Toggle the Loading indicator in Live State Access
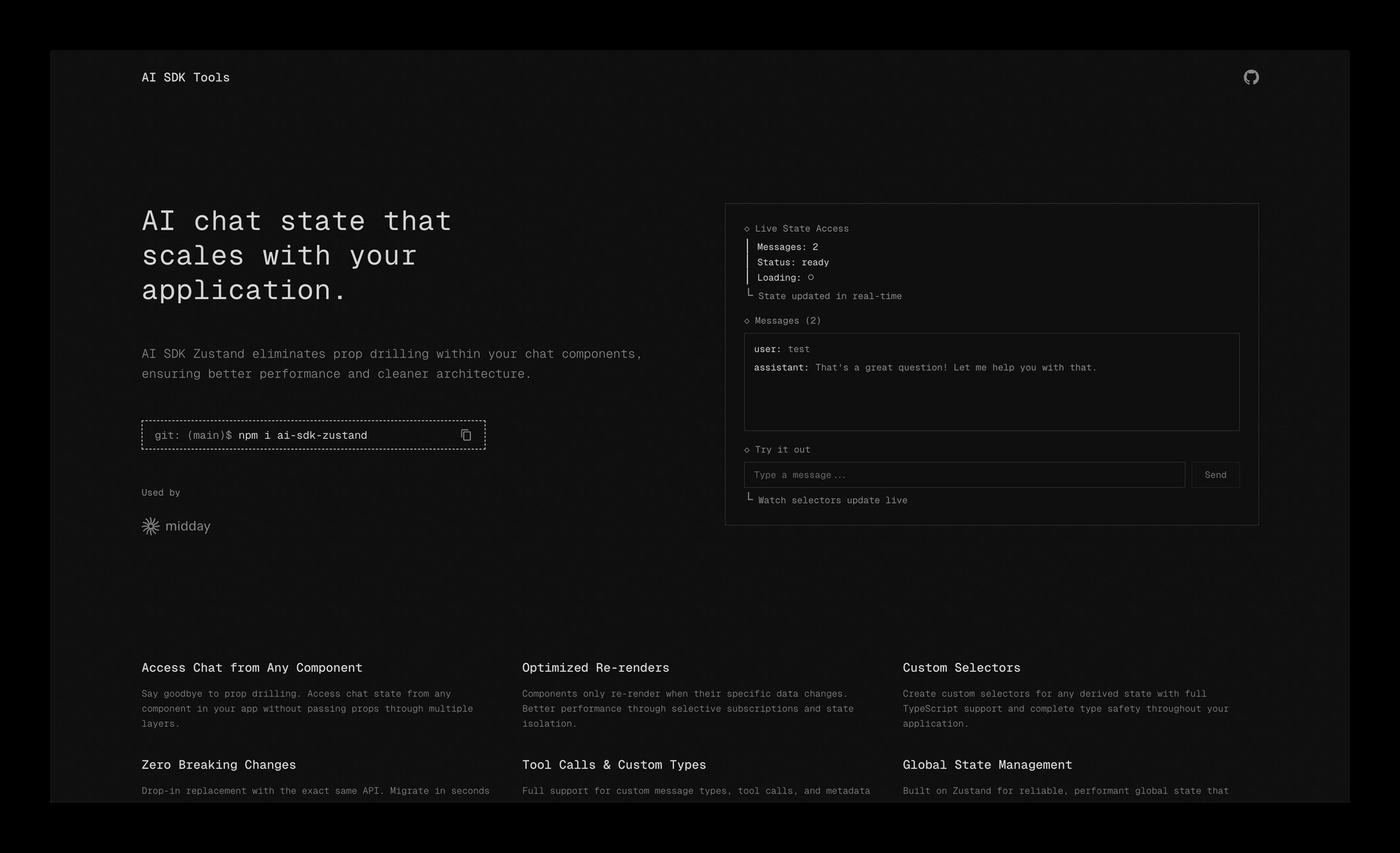1400x853 pixels. click(x=811, y=277)
